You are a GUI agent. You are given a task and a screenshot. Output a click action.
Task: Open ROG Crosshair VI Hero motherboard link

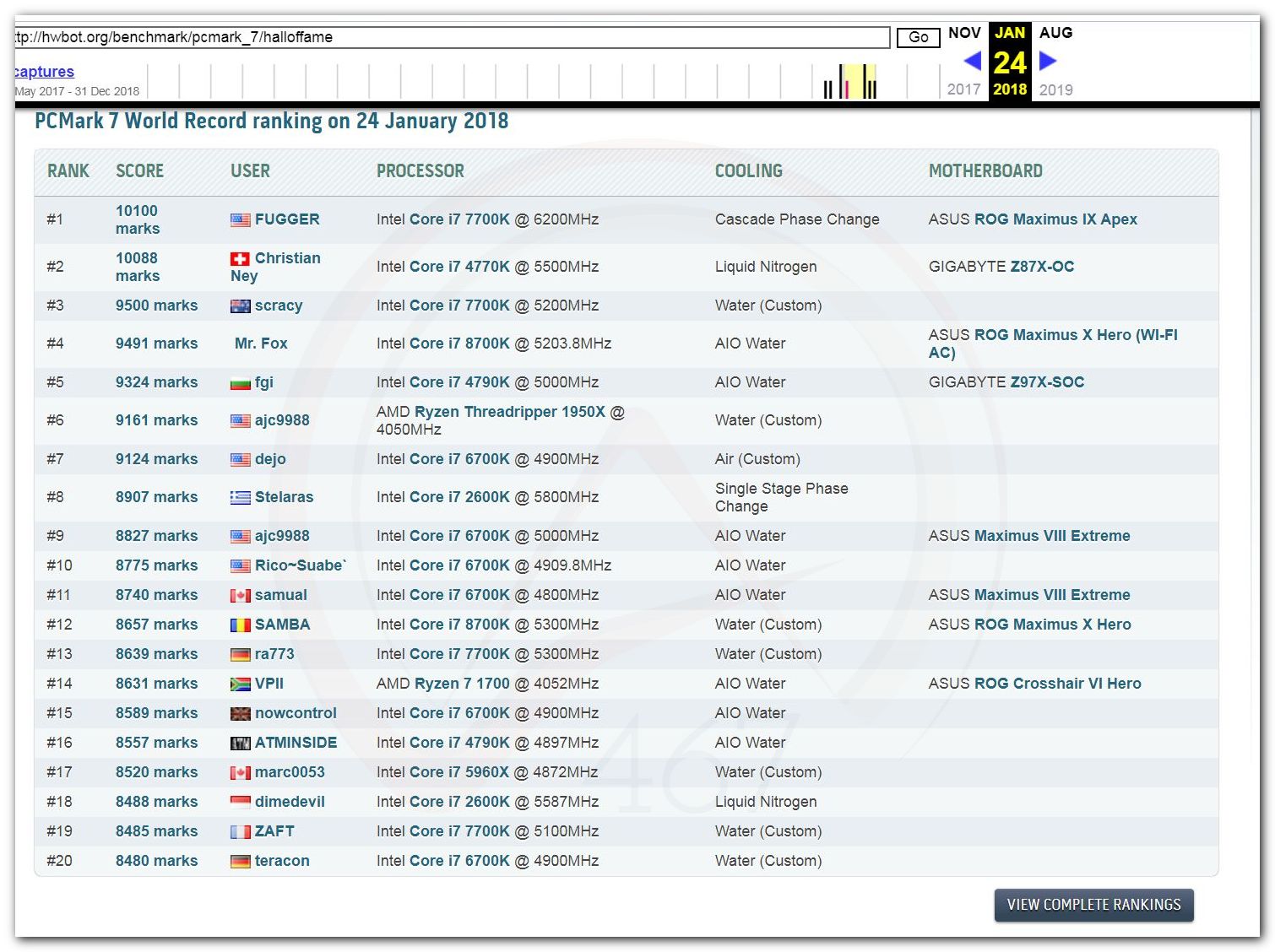tap(1057, 684)
